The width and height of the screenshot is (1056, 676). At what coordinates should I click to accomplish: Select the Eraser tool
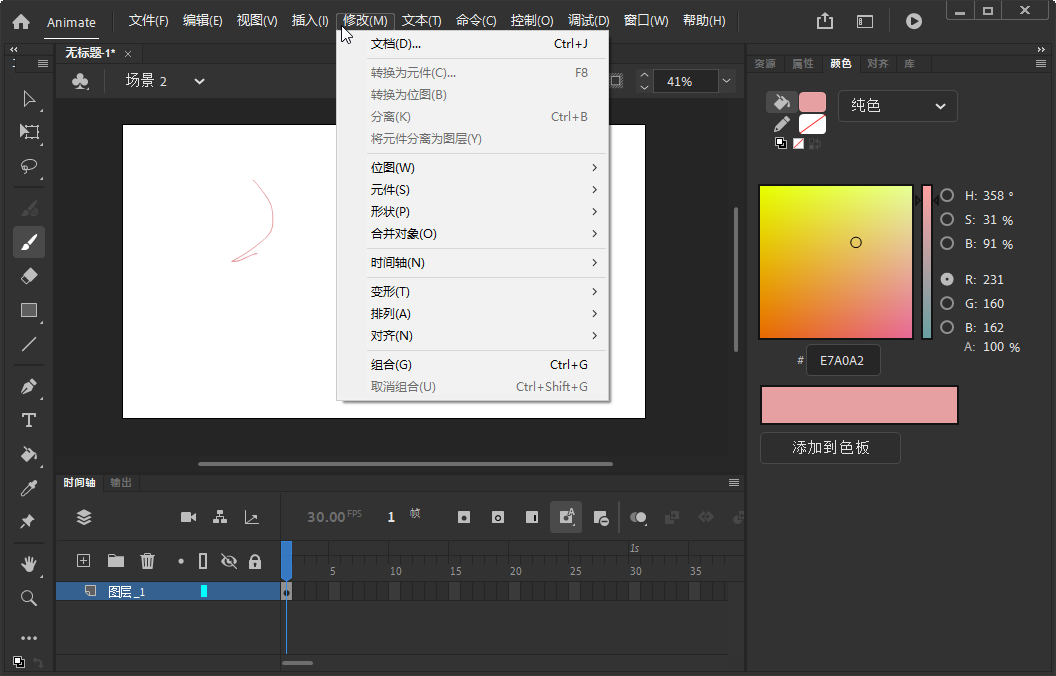(28, 275)
